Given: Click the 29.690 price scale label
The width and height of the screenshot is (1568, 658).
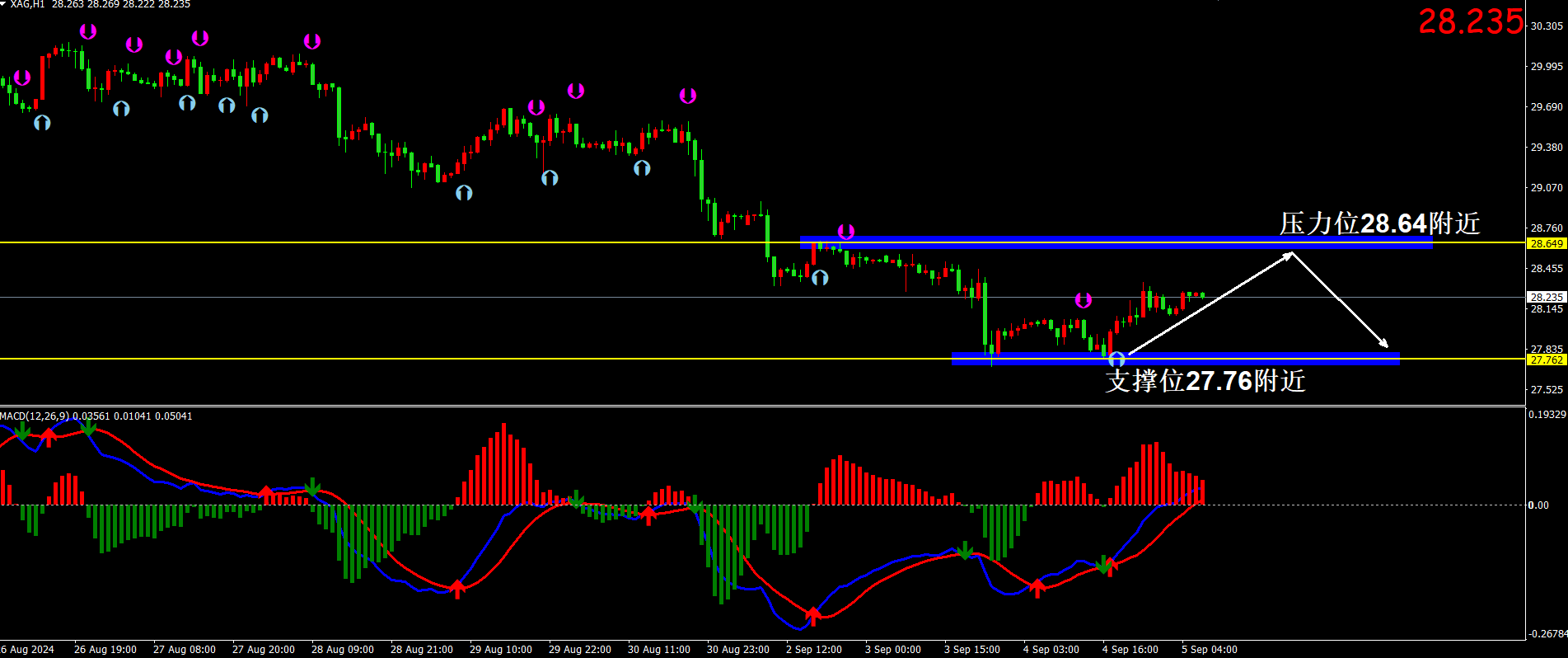Looking at the screenshot, I should coord(1547,107).
